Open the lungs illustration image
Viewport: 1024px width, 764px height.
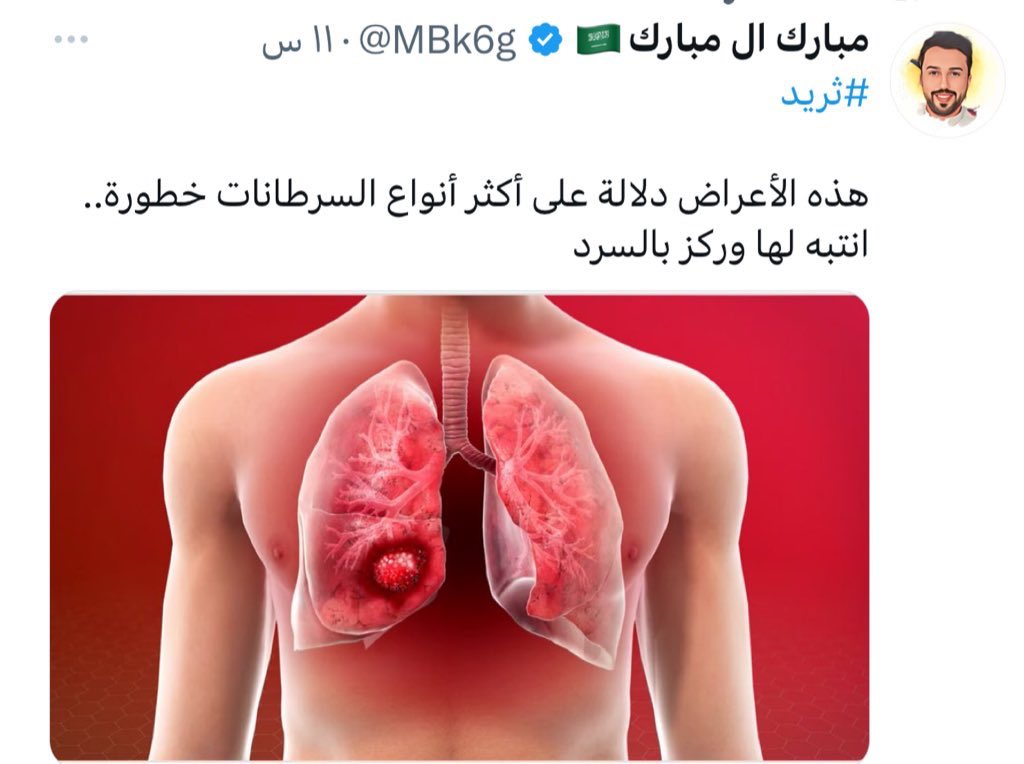[459, 526]
